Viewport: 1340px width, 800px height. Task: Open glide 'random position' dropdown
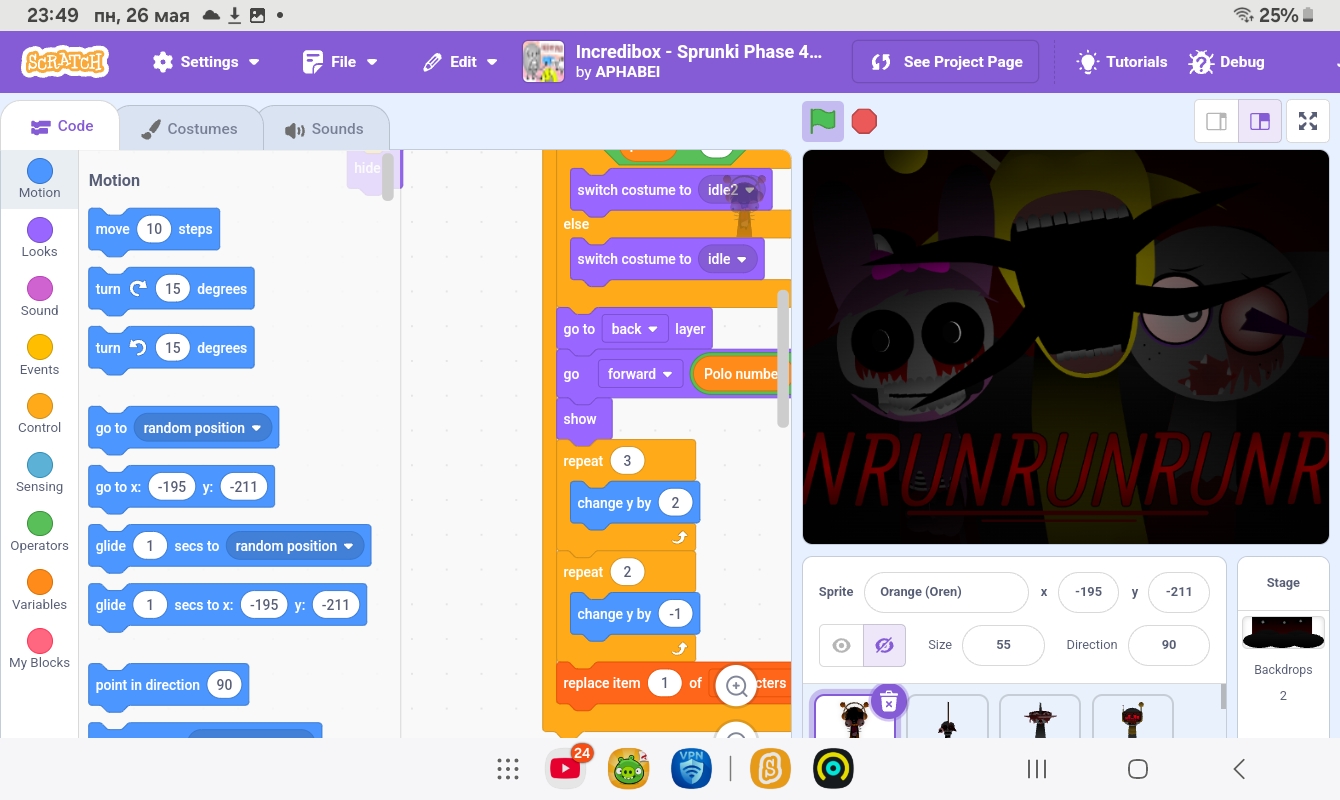(x=295, y=546)
